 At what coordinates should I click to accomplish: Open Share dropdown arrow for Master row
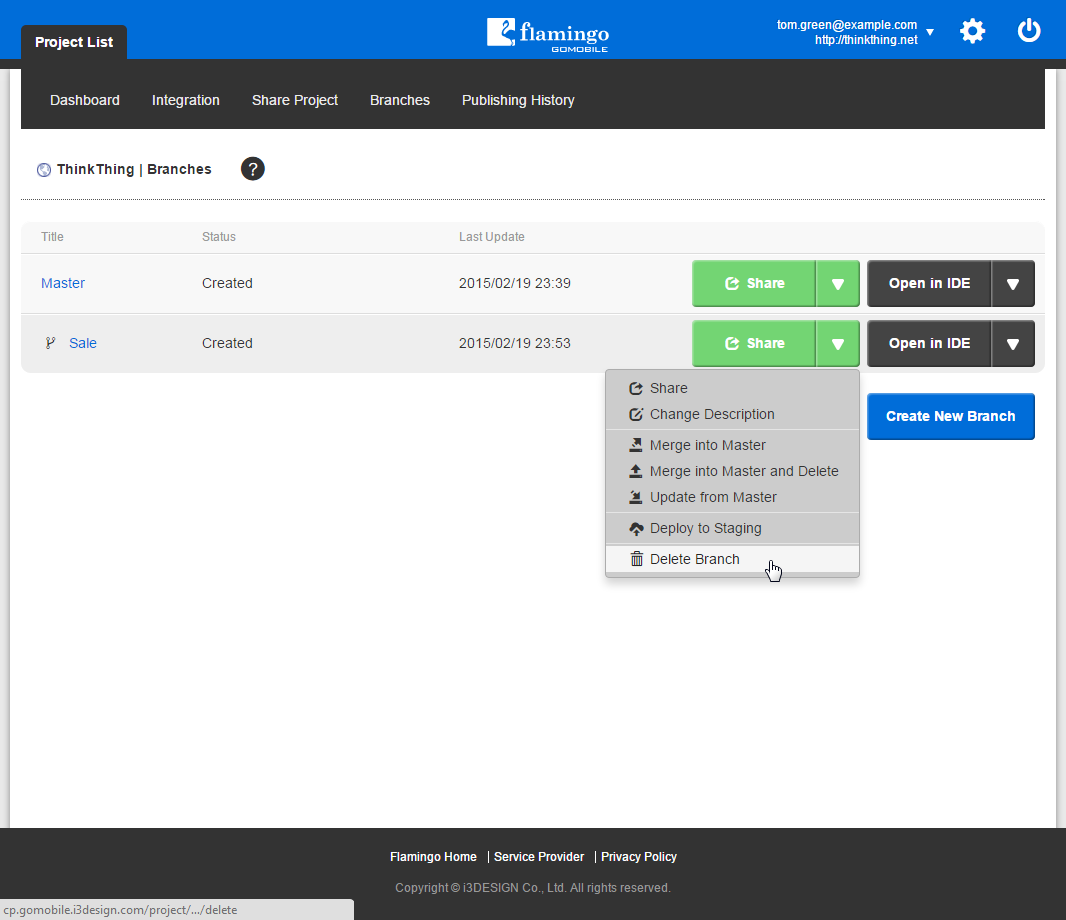[x=838, y=284]
